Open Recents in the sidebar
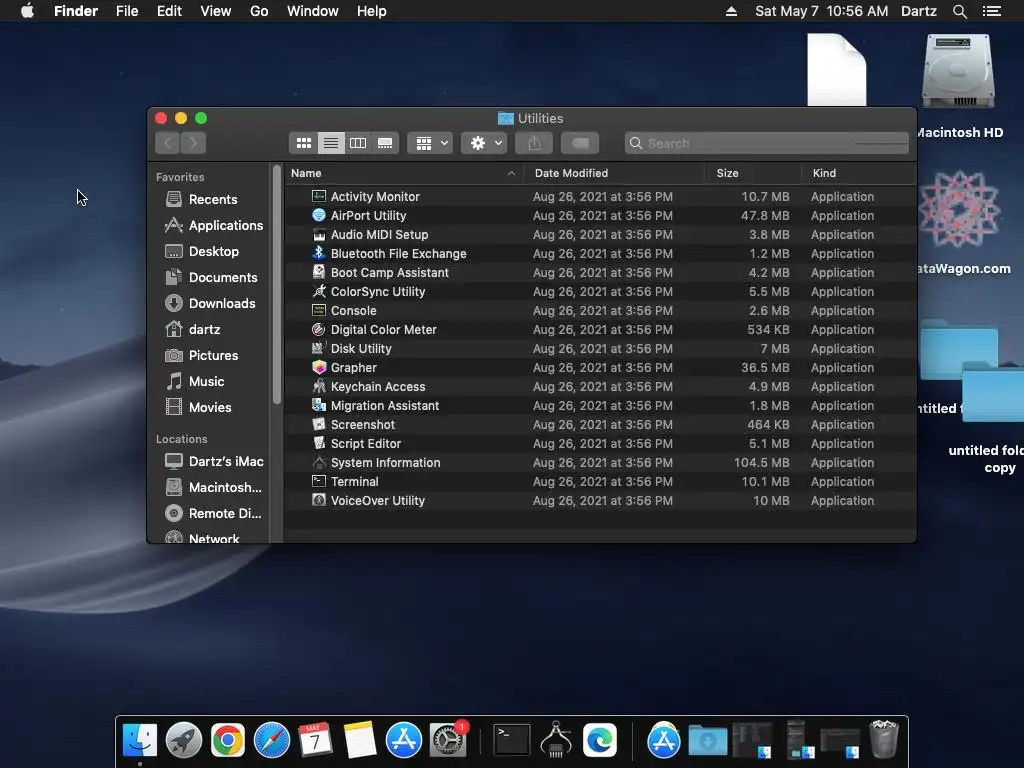 click(x=212, y=199)
